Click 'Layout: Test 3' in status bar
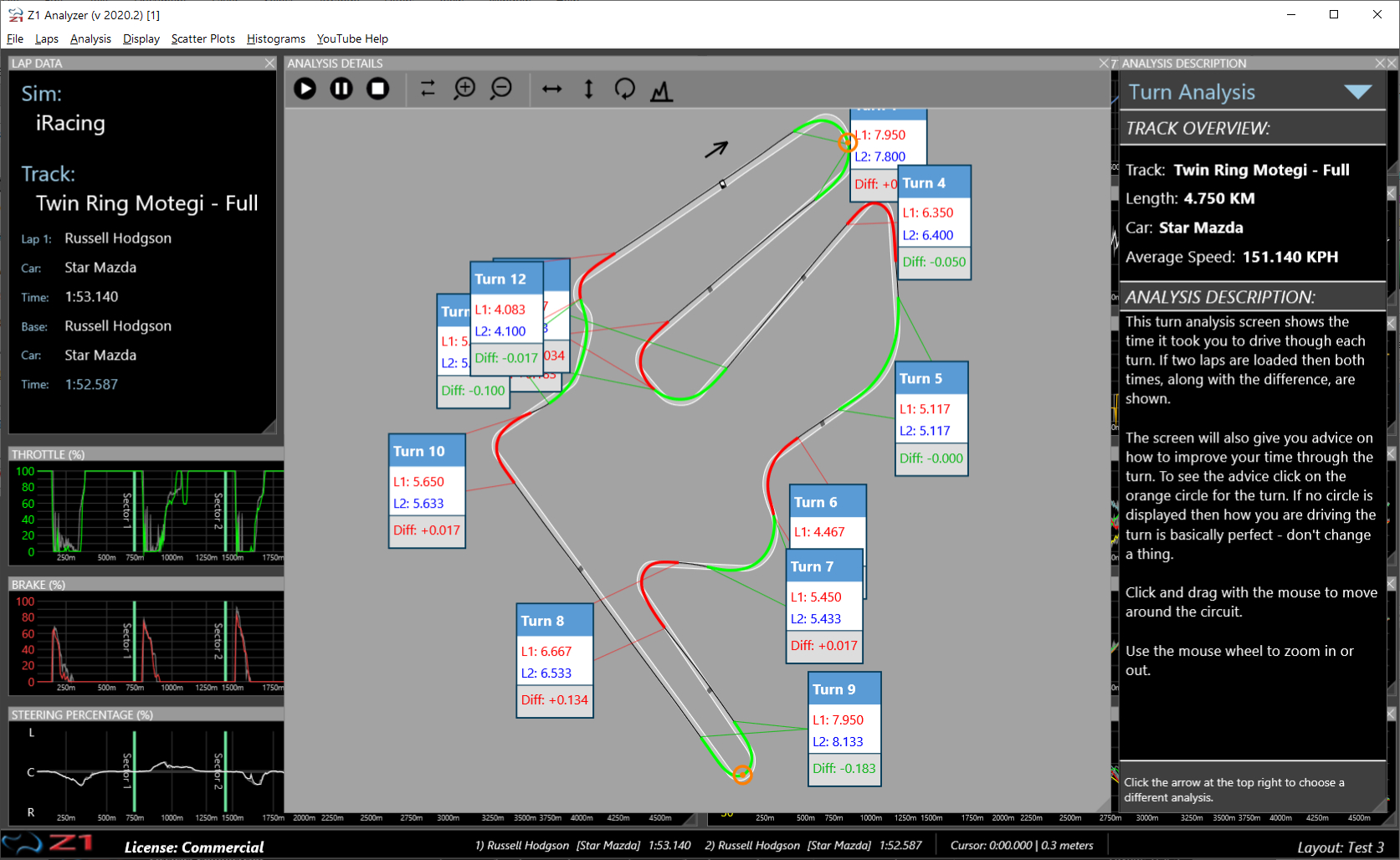This screenshot has width=1400, height=860. pyautogui.click(x=1341, y=847)
